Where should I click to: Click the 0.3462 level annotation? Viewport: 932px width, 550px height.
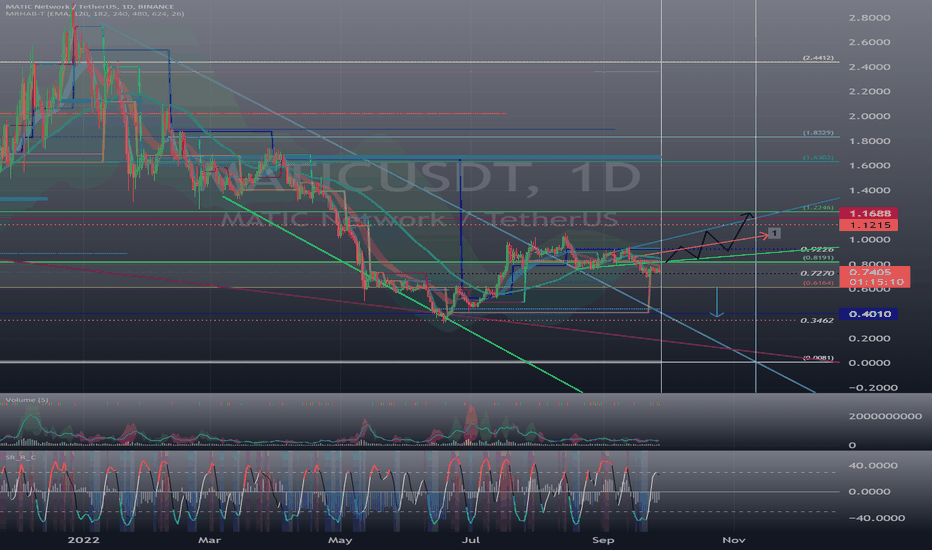point(817,320)
